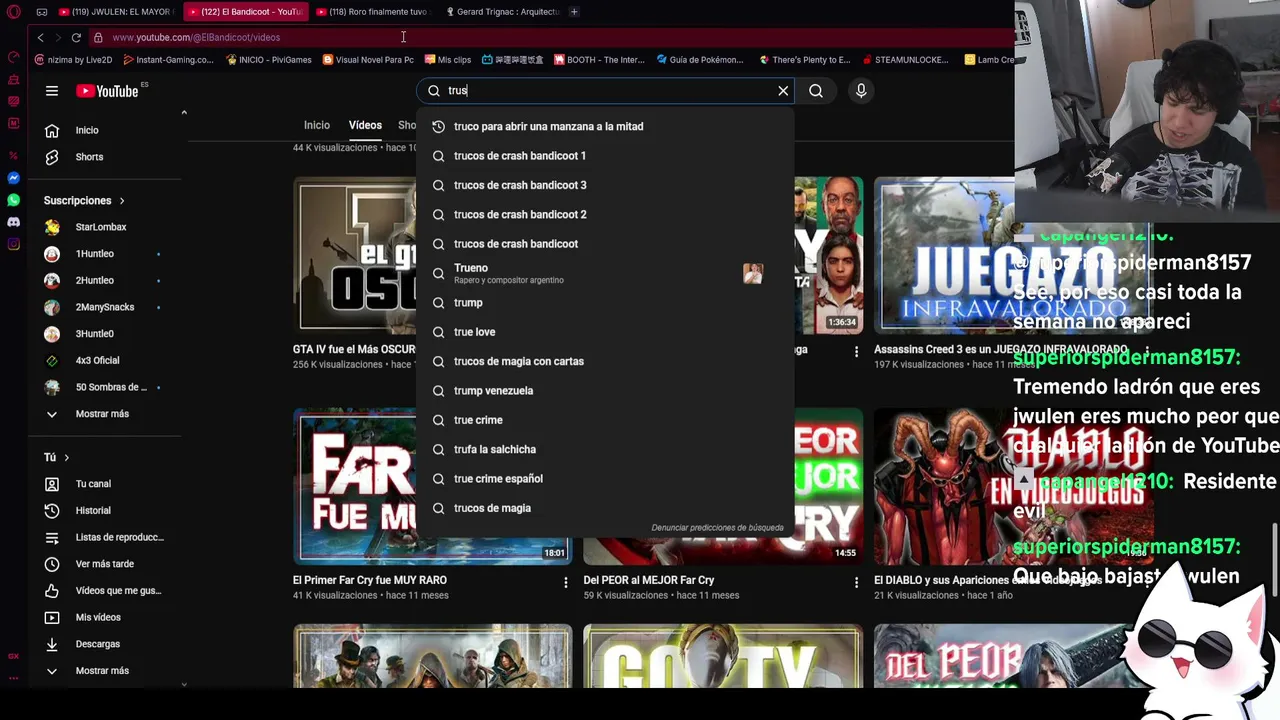Click the browser address bar URL
Image resolution: width=1280 pixels, height=720 pixels.
click(x=196, y=38)
